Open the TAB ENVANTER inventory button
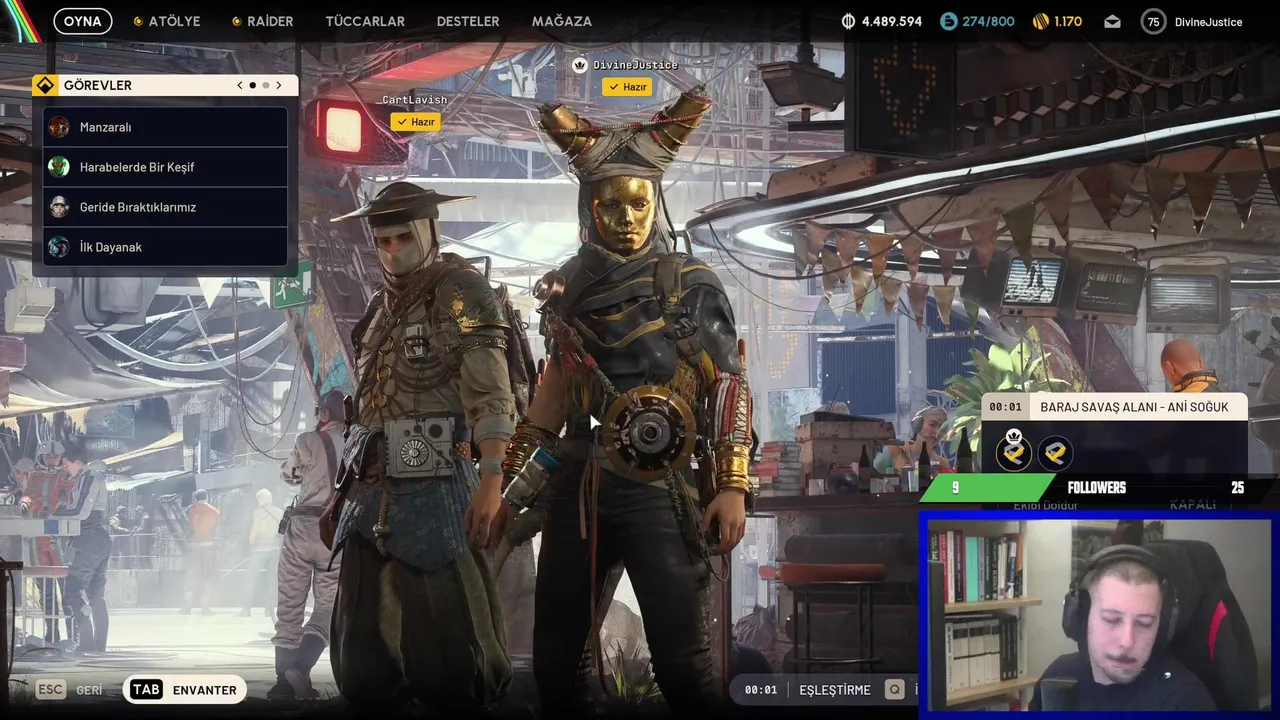This screenshot has width=1280, height=720. pos(185,690)
